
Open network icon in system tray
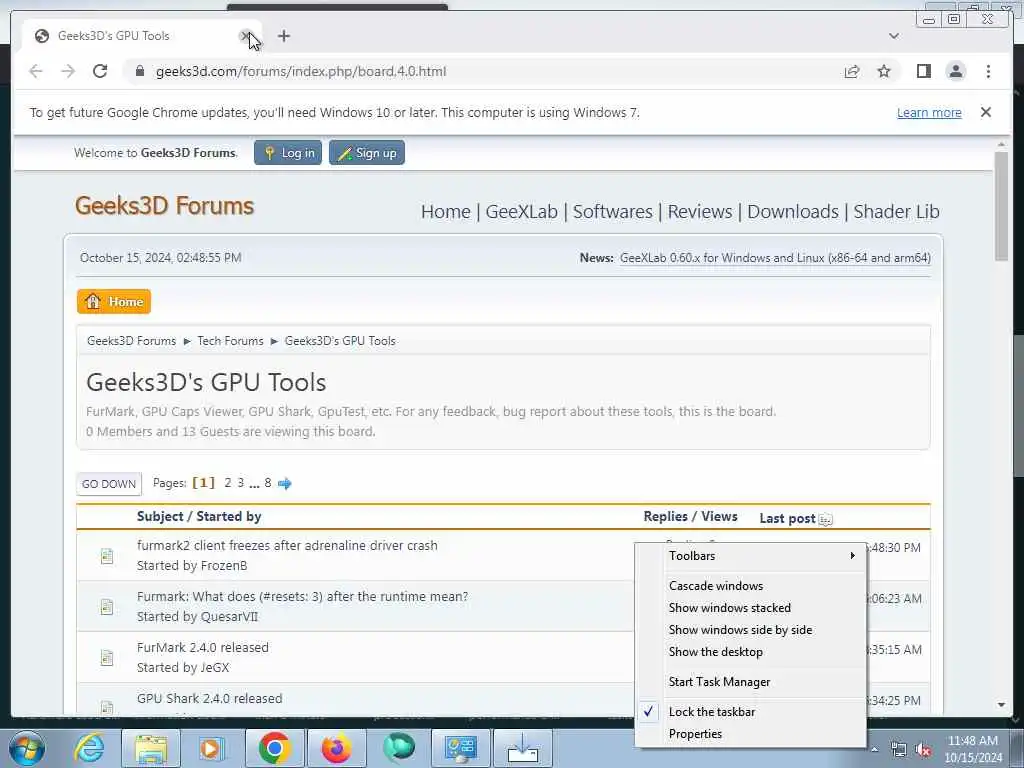click(x=899, y=750)
